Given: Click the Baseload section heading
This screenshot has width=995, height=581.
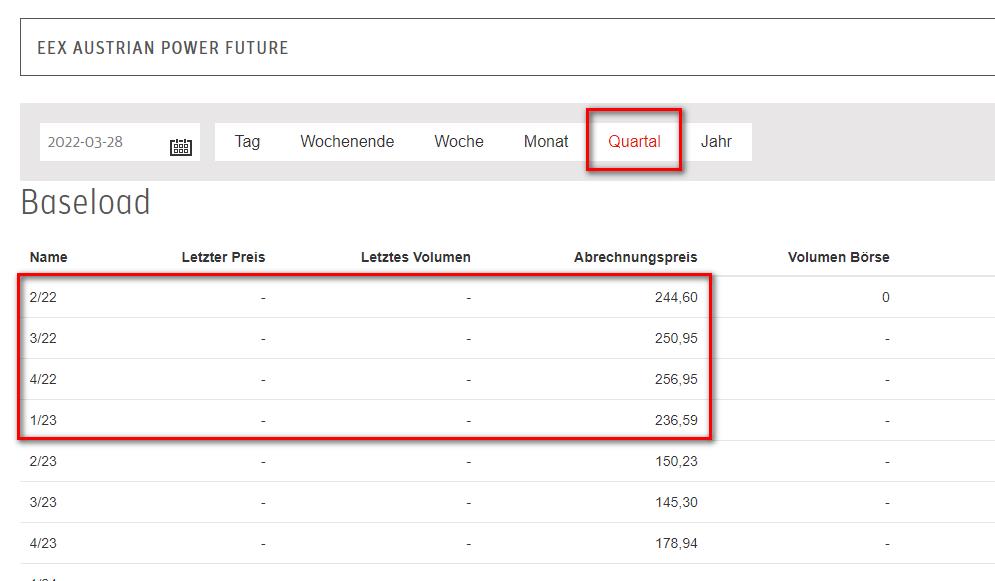Looking at the screenshot, I should point(86,202).
